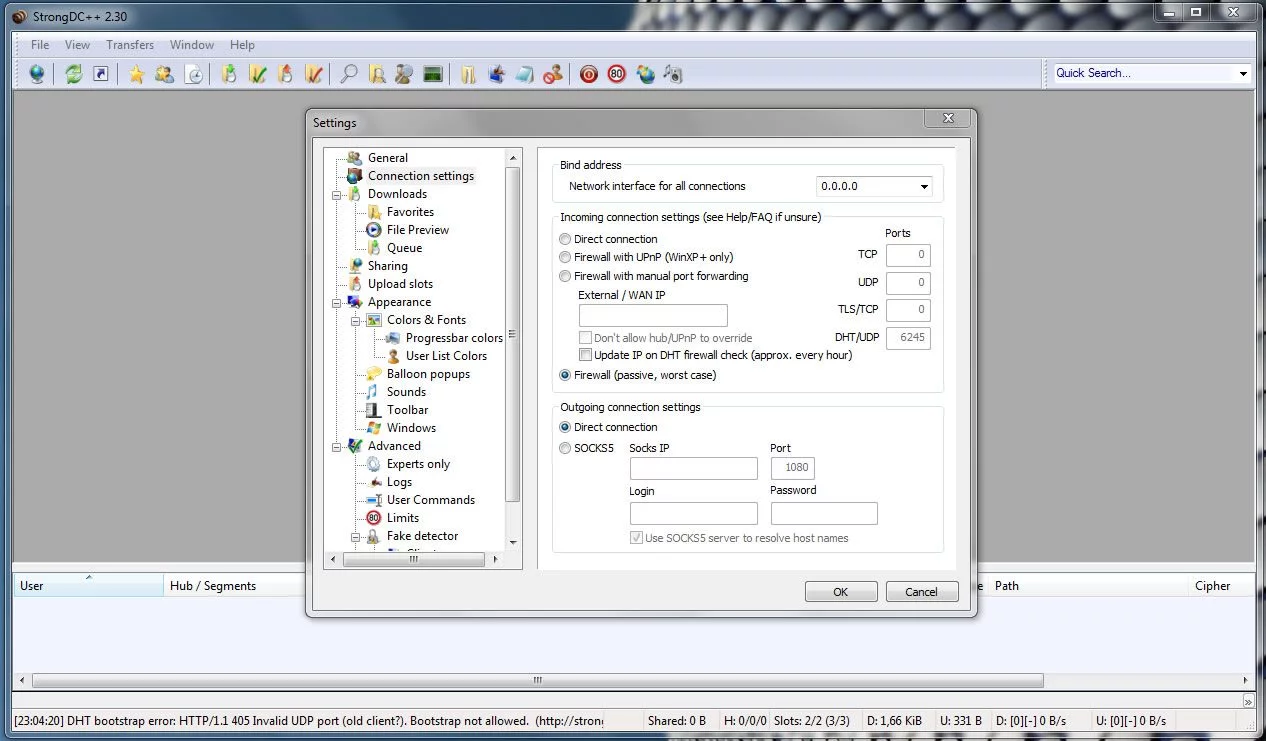Open Favorite Hubs with the star icon
This screenshot has height=741, width=1266.
(137, 74)
